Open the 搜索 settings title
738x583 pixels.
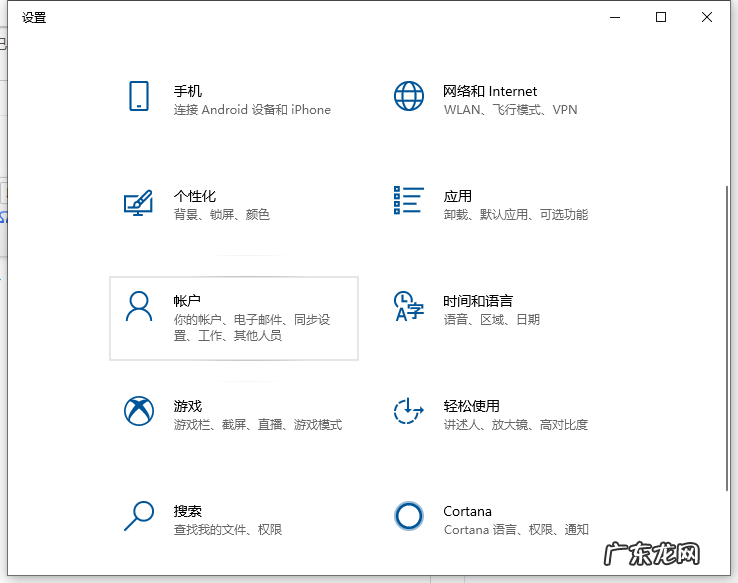tap(188, 511)
